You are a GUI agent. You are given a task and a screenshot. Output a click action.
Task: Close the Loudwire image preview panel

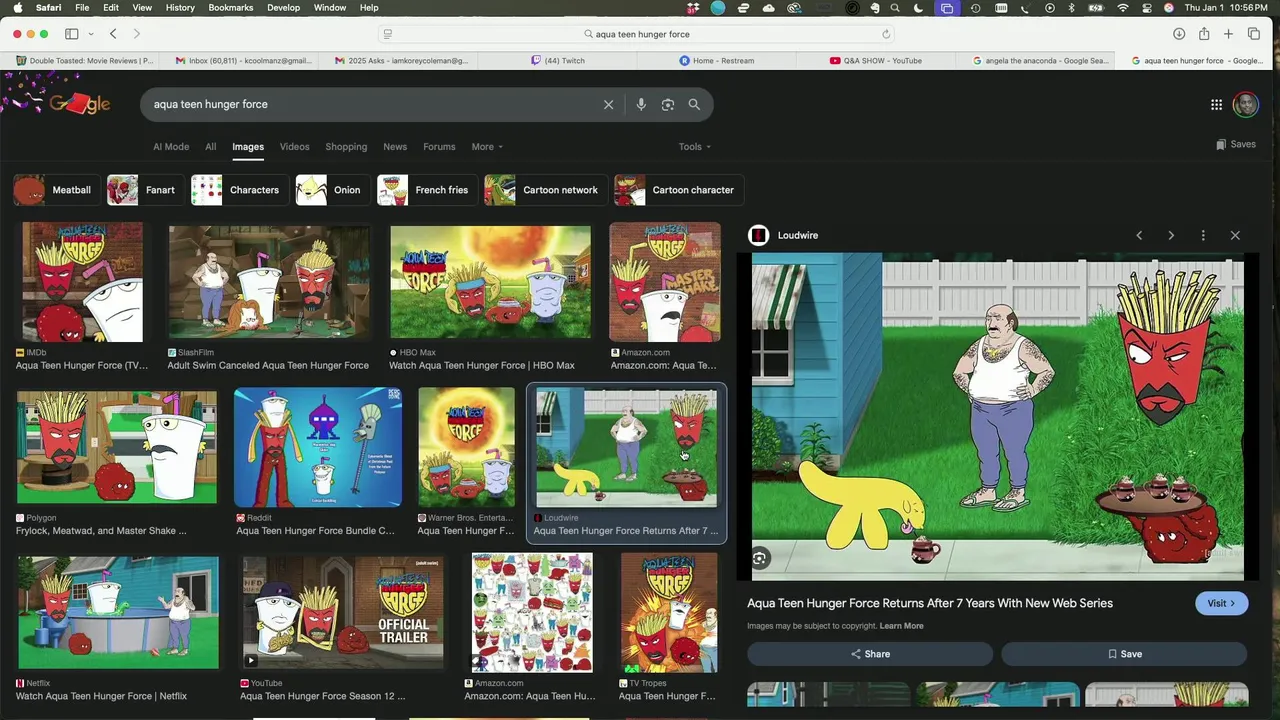tap(1235, 235)
